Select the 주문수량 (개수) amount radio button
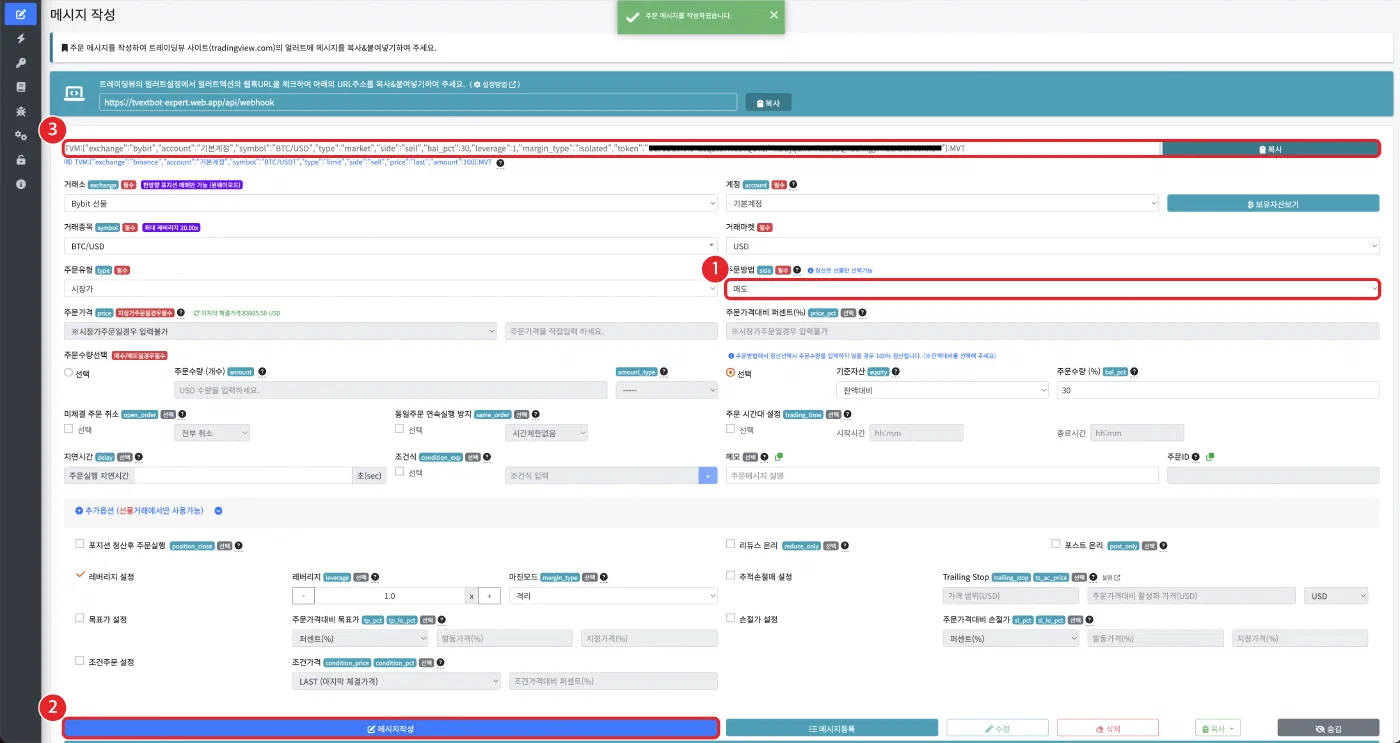Screen dimensions: 1400x743 point(68,373)
